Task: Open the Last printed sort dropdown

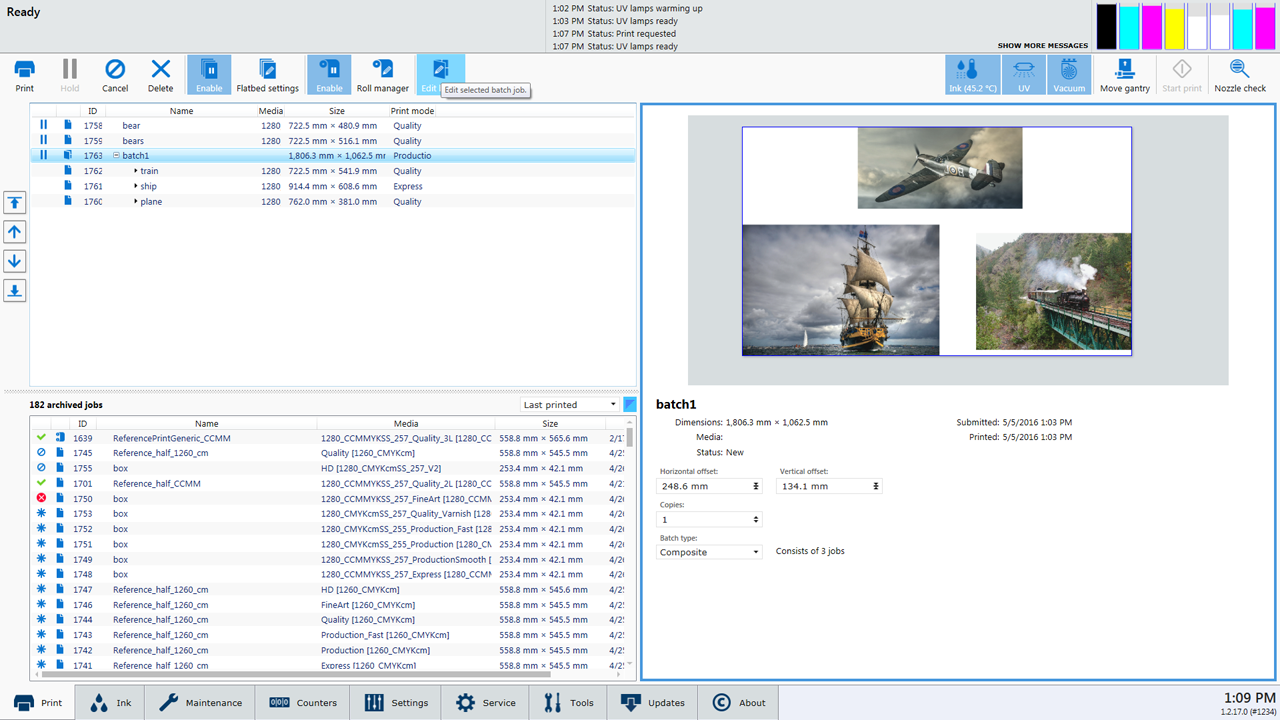Action: tap(569, 405)
